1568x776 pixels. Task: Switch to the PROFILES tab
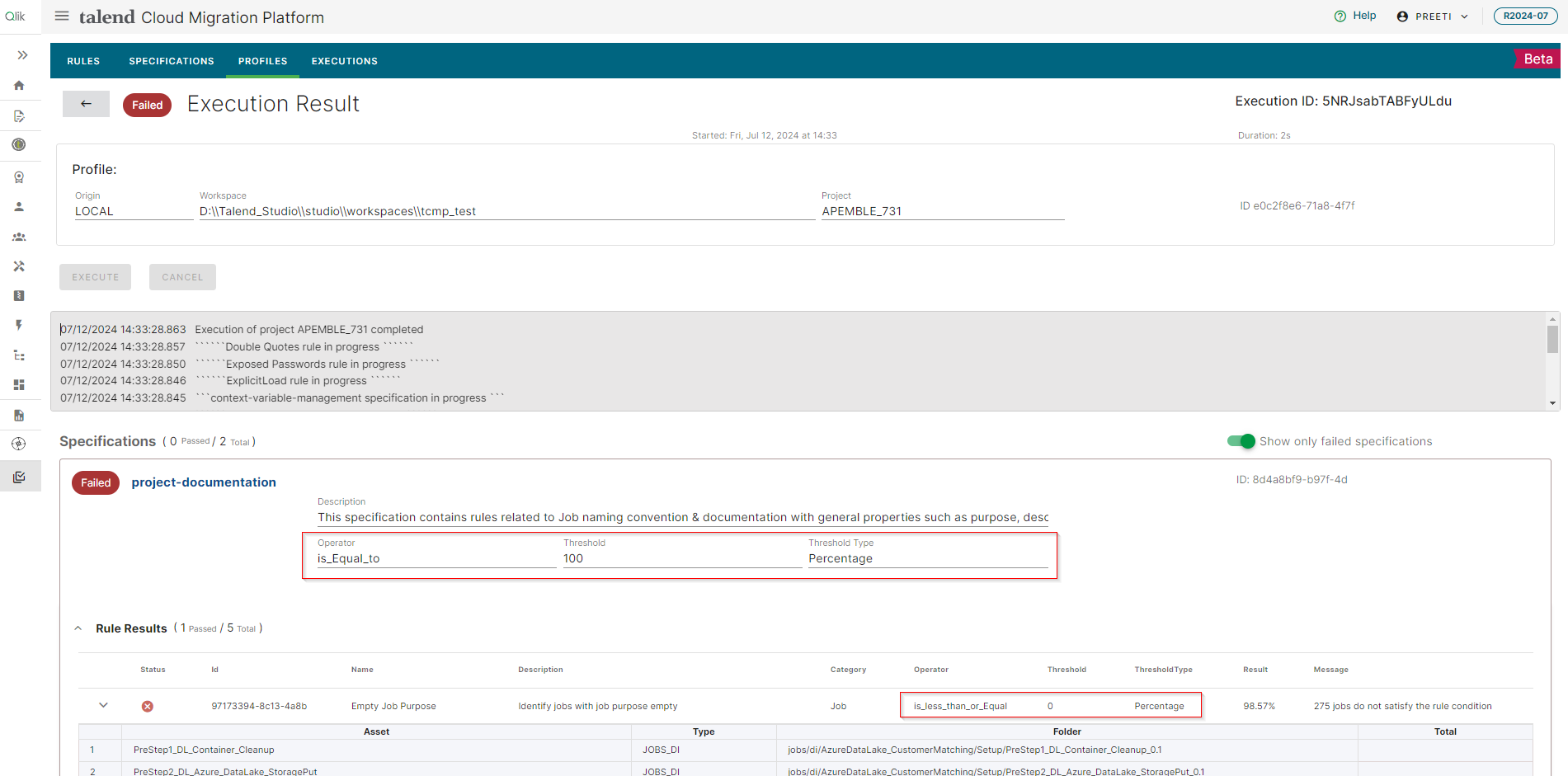click(x=263, y=61)
